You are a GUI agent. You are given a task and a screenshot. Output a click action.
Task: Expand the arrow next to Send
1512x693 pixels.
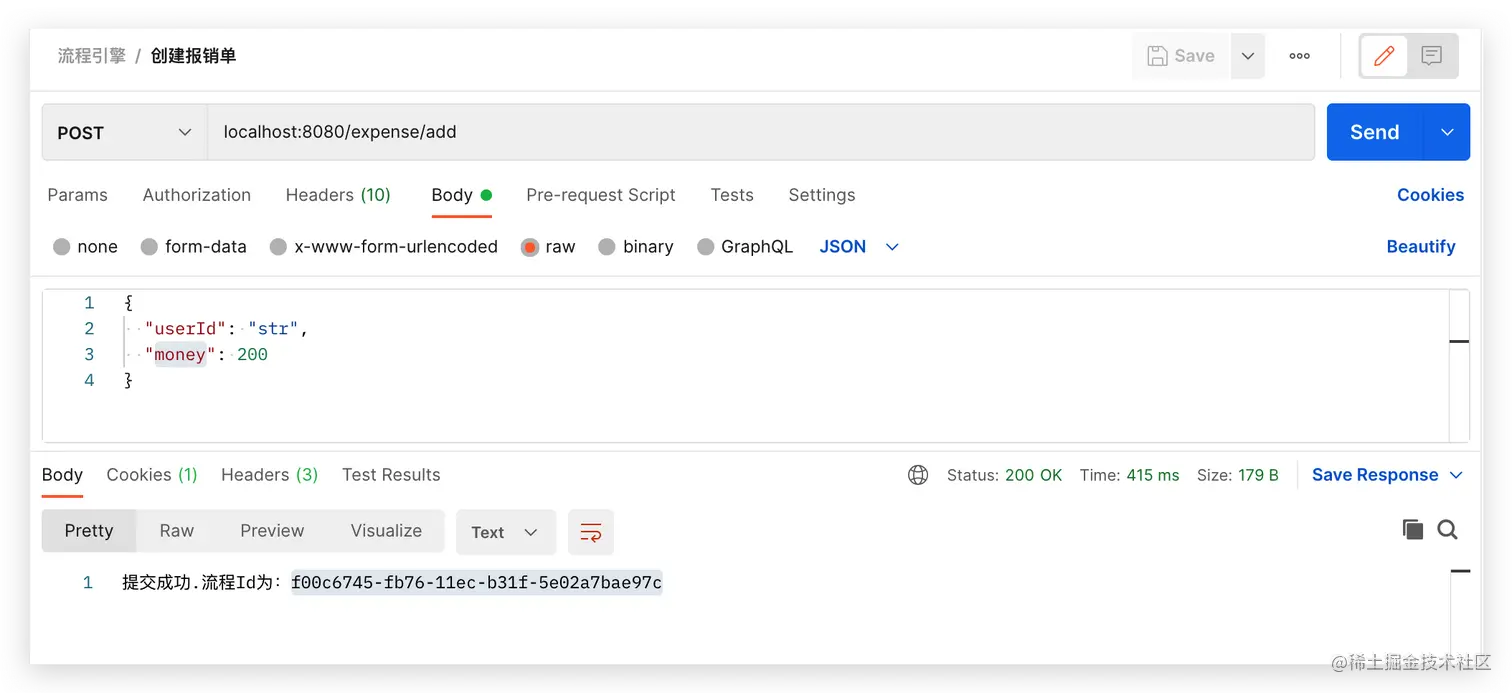coord(1447,132)
